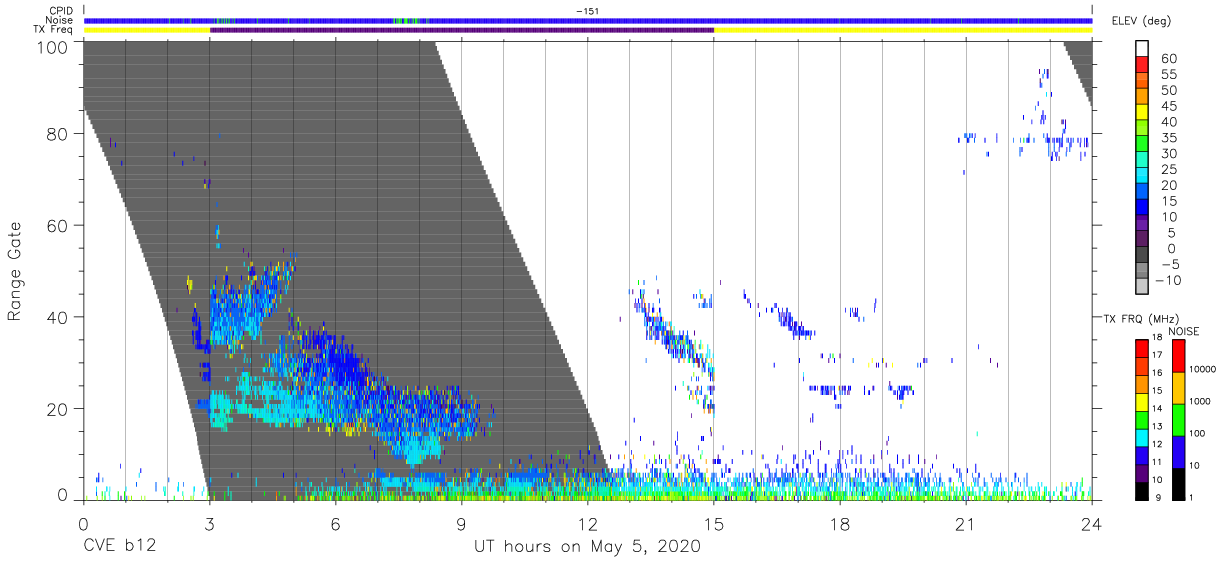Click the 25 label on elevation colorbar

point(1167,170)
